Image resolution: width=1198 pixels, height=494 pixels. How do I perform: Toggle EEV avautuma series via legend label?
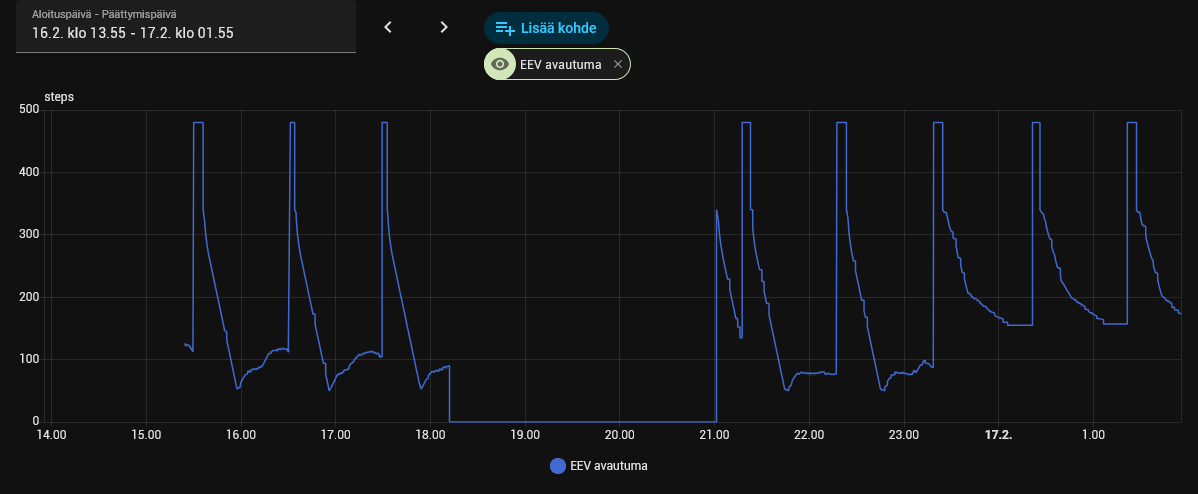click(x=609, y=466)
